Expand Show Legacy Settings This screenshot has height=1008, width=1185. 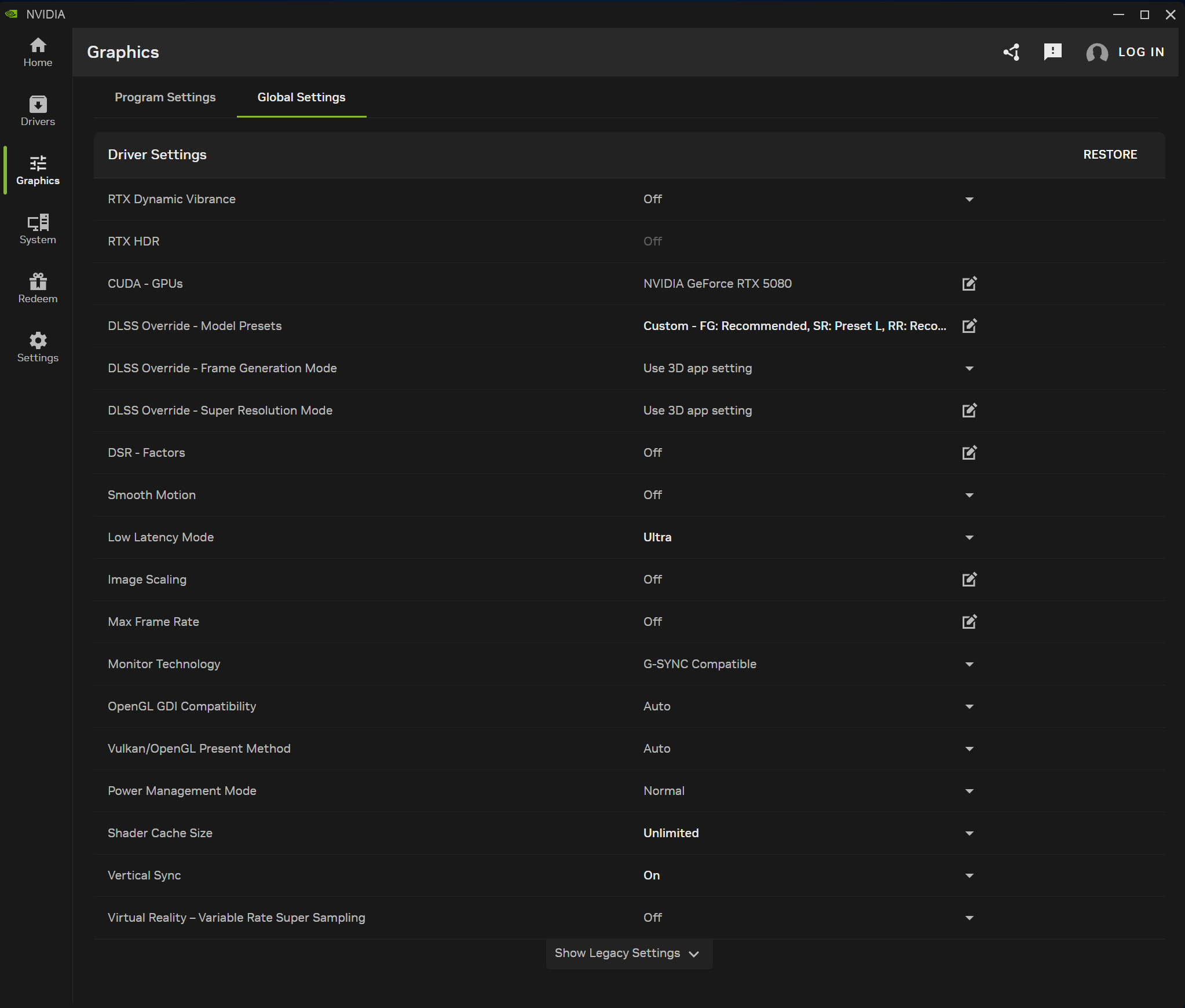(x=628, y=954)
